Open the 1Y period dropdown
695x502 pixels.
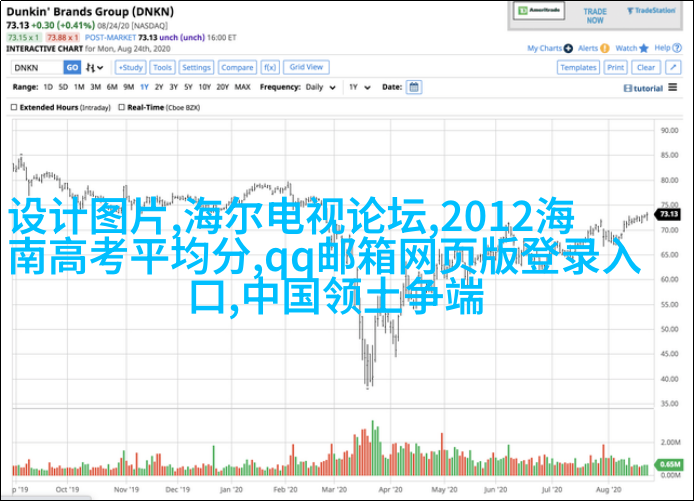359,87
